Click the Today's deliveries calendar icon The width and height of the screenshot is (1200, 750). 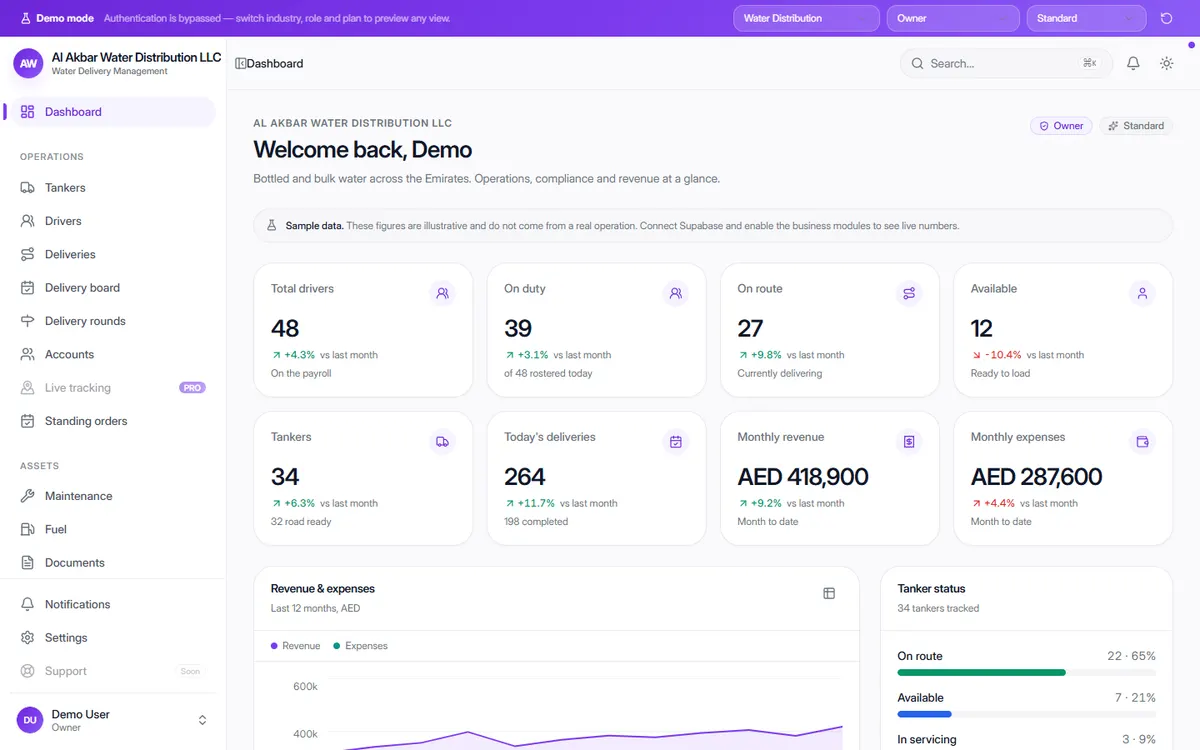pos(676,442)
